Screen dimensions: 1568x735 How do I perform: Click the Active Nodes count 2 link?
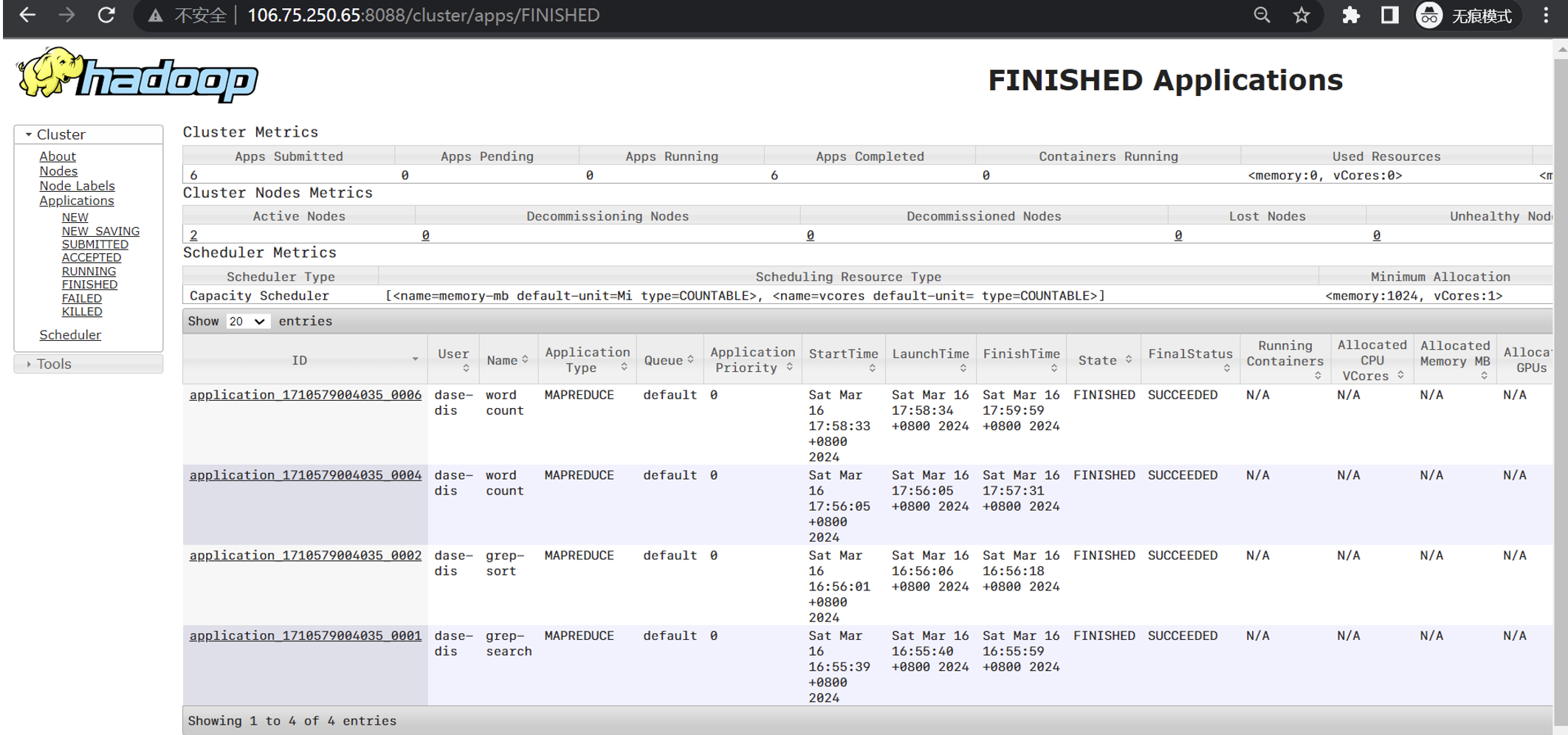click(x=193, y=235)
